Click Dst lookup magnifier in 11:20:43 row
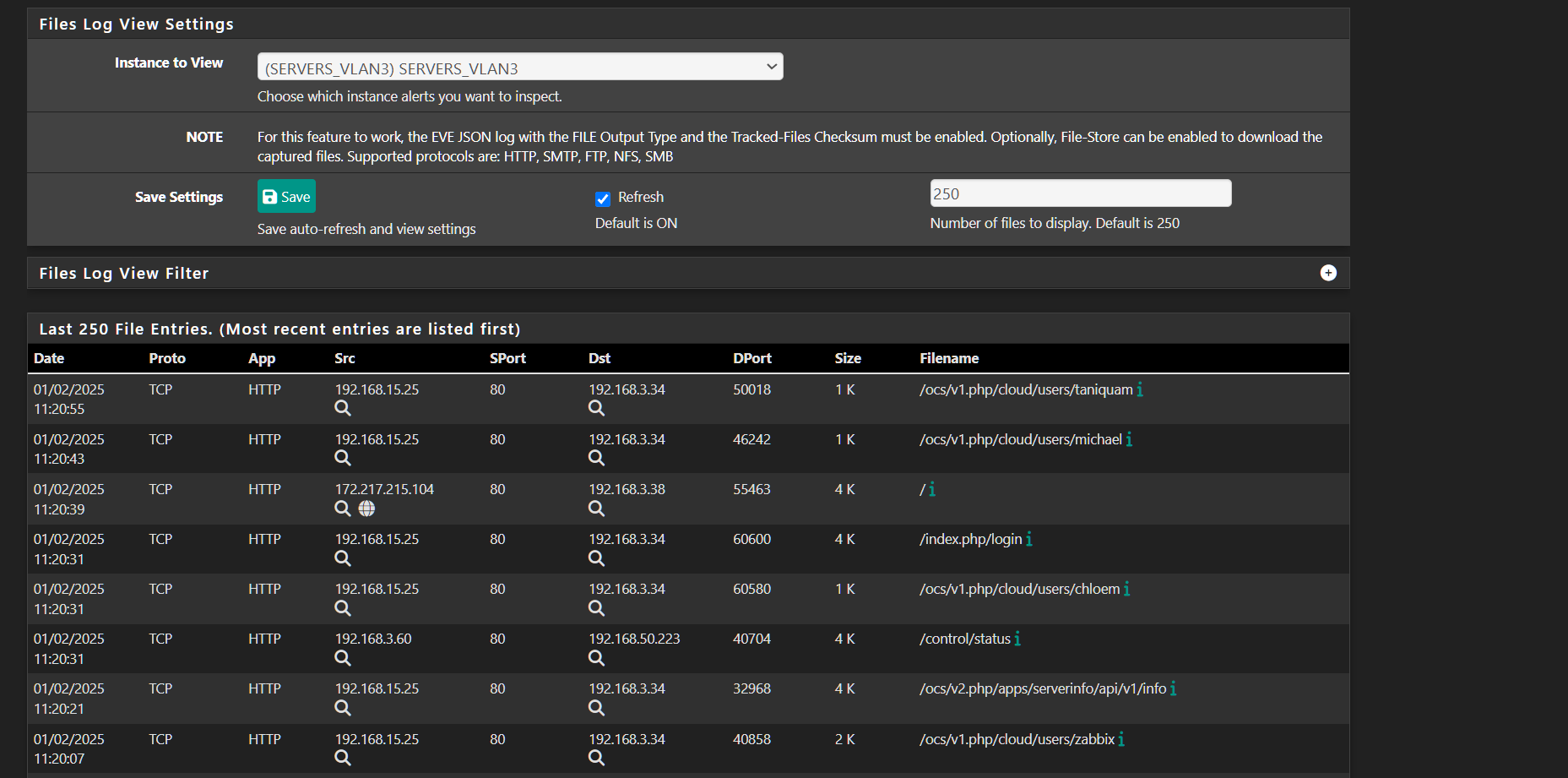 pyautogui.click(x=596, y=458)
